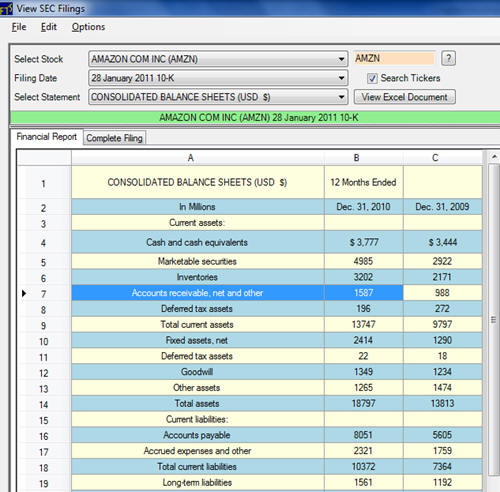Viewport: 500px width, 492px height.
Task: Click the View Excel Document button
Action: tap(405, 97)
